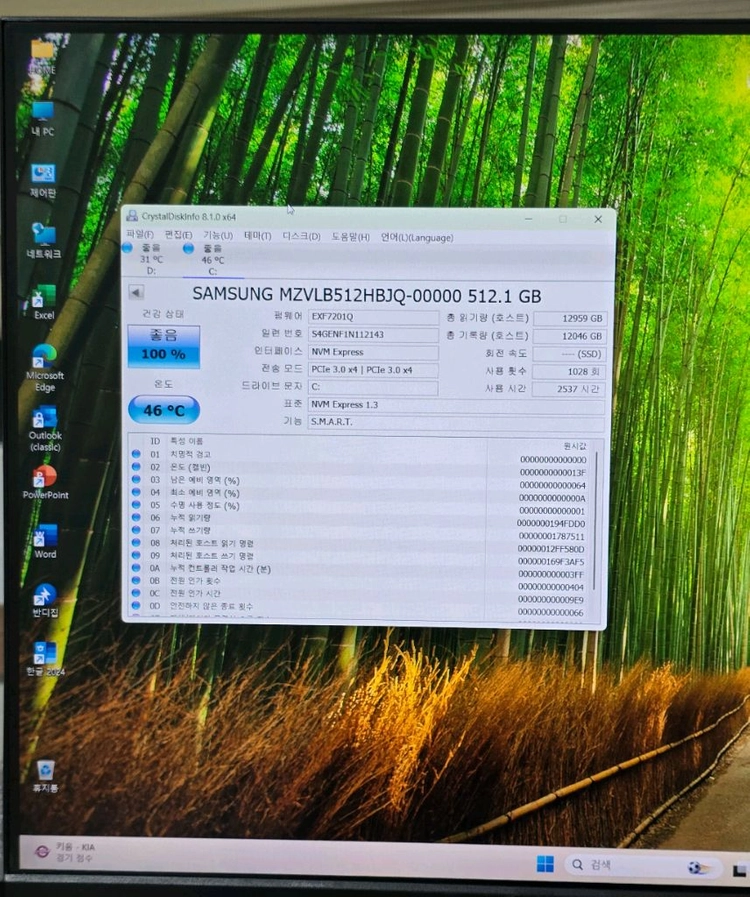Image resolution: width=750 pixels, height=897 pixels.
Task: Click status circle of attribute 0D row
Action: tap(136, 605)
